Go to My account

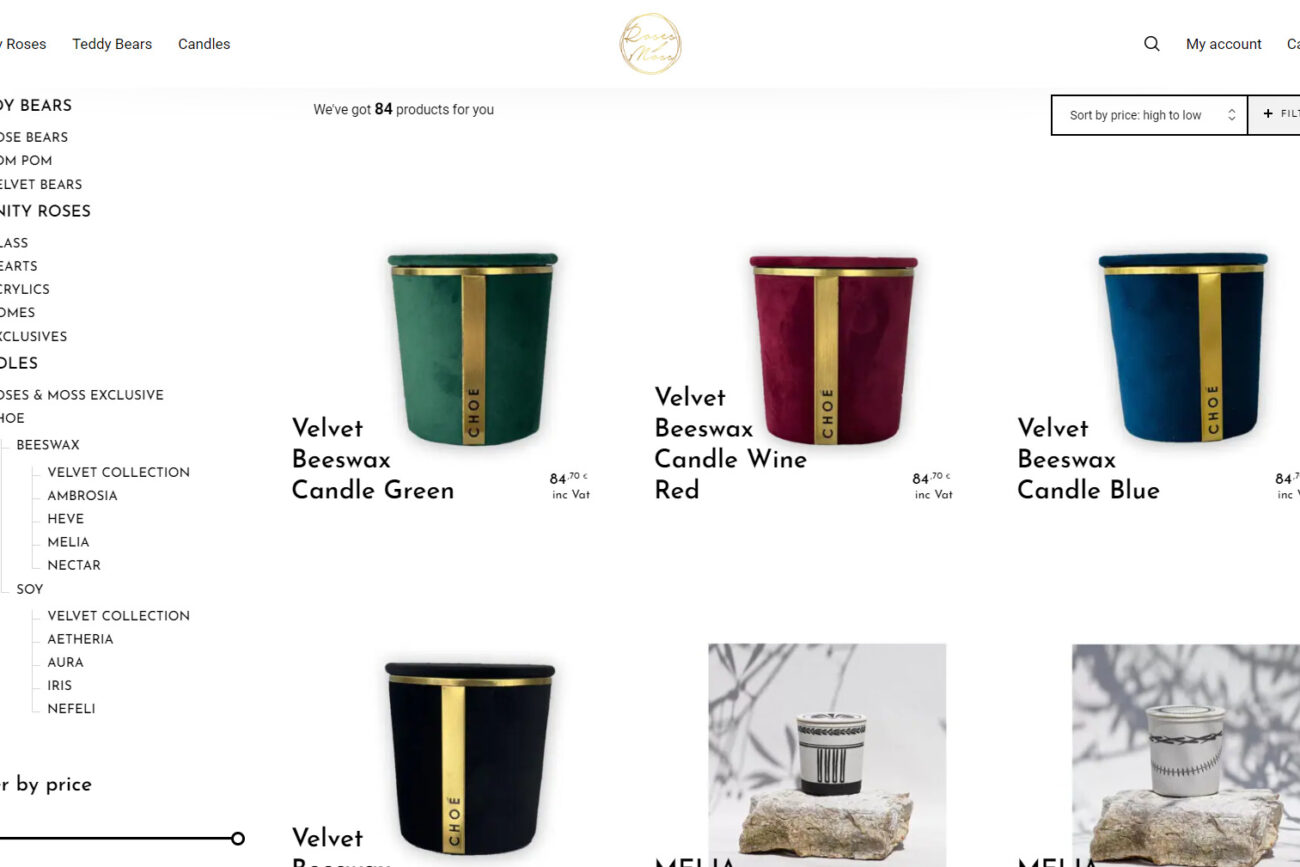pos(1224,44)
